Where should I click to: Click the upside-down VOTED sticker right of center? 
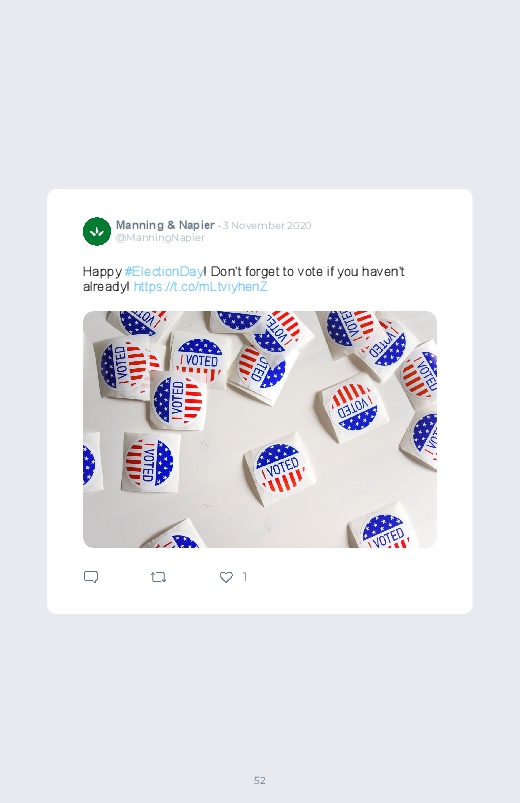(354, 407)
